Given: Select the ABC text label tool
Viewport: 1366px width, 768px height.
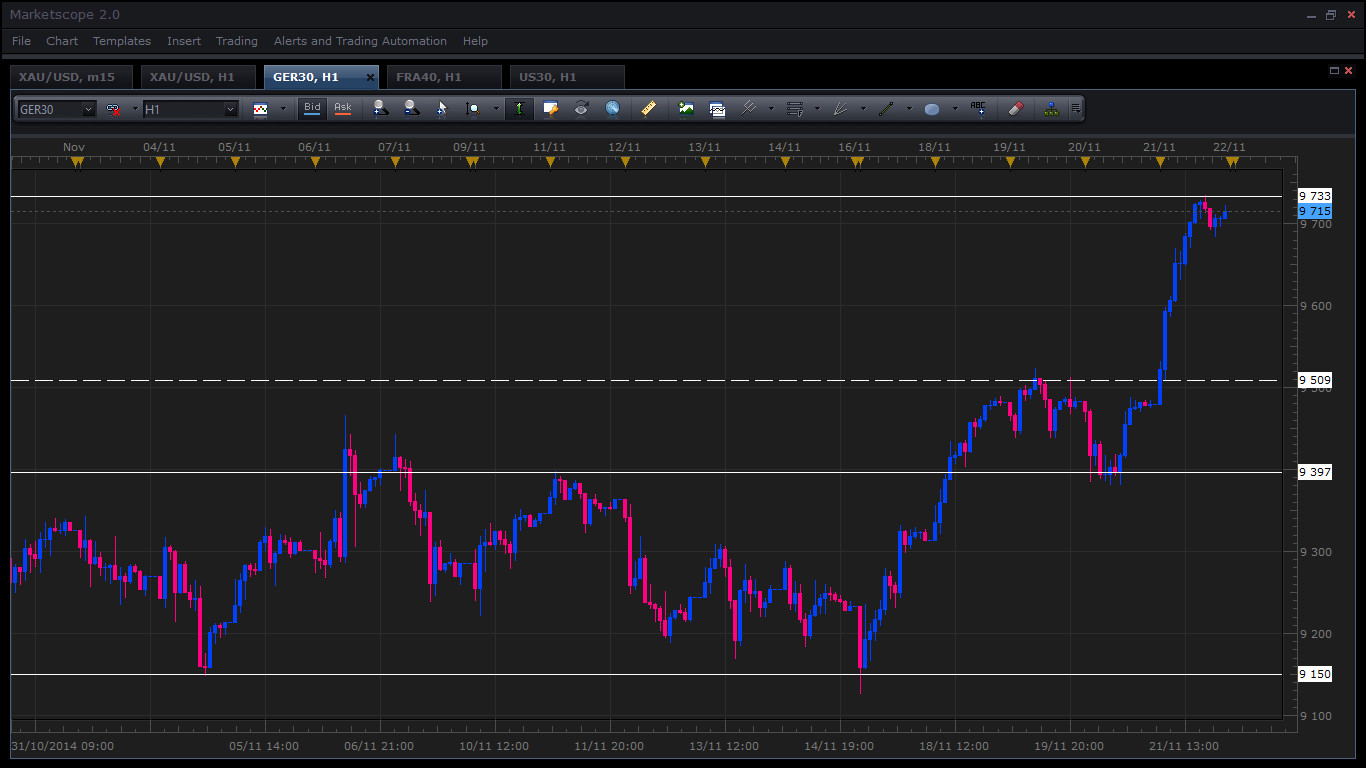Looking at the screenshot, I should (978, 109).
